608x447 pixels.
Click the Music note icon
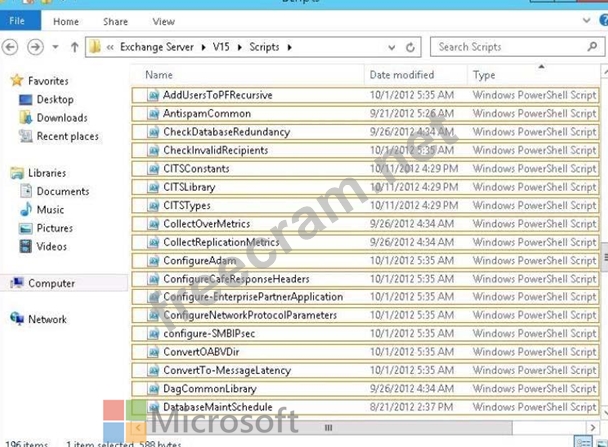[x=26, y=209]
